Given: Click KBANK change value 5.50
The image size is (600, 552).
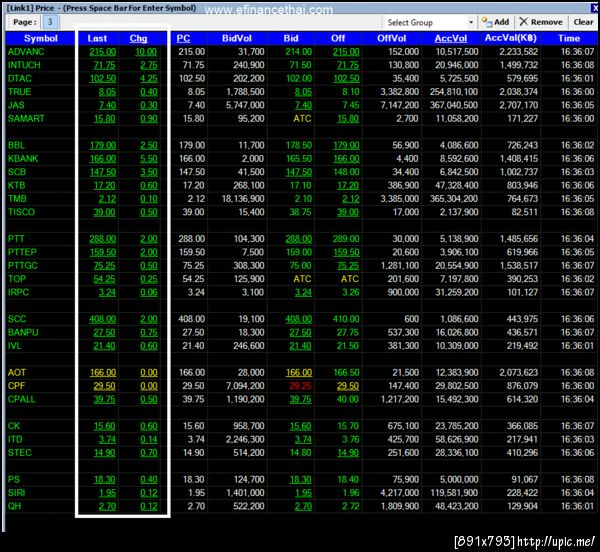Looking at the screenshot, I should [149, 159].
